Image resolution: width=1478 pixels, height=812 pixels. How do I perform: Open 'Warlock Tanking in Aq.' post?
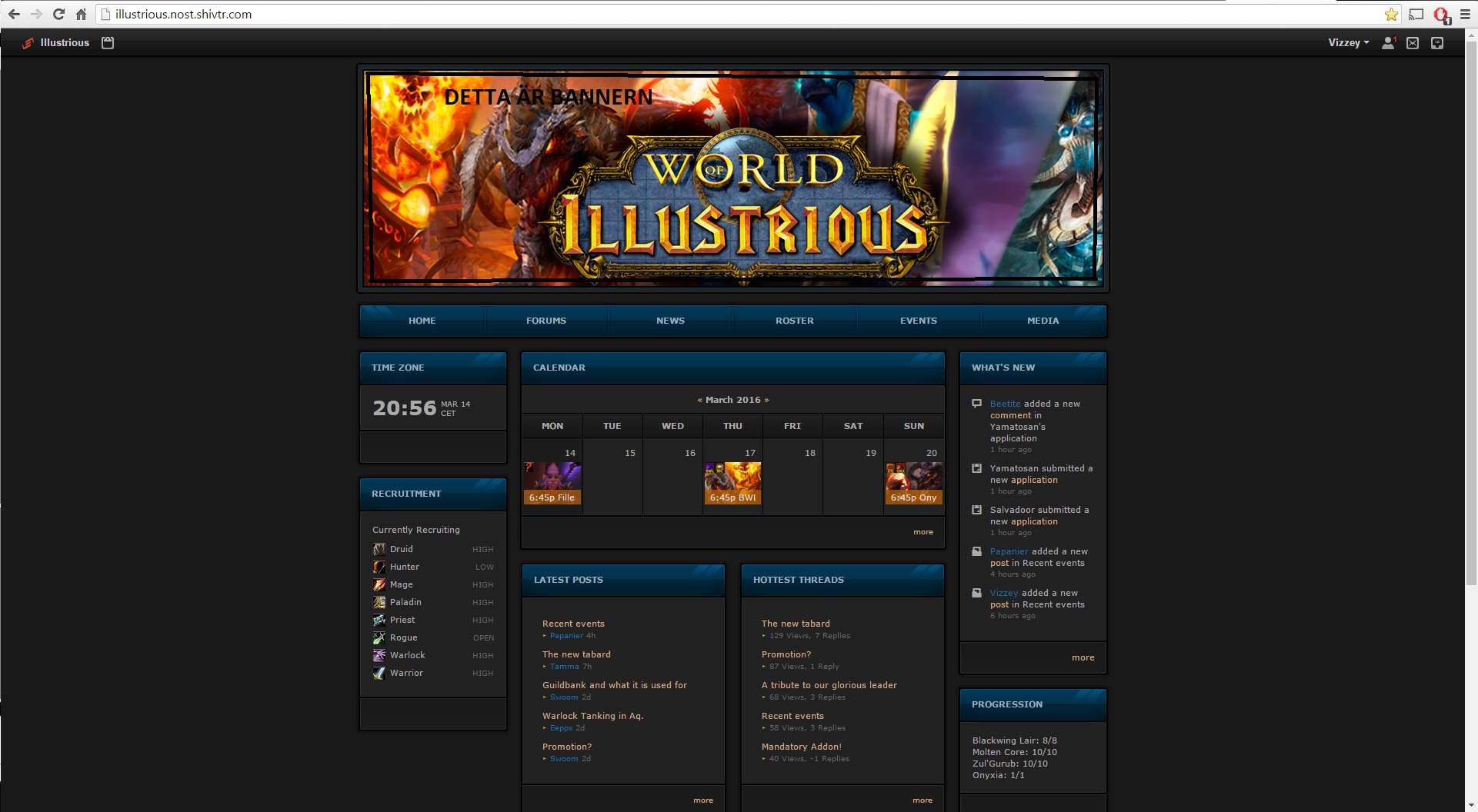click(x=592, y=716)
